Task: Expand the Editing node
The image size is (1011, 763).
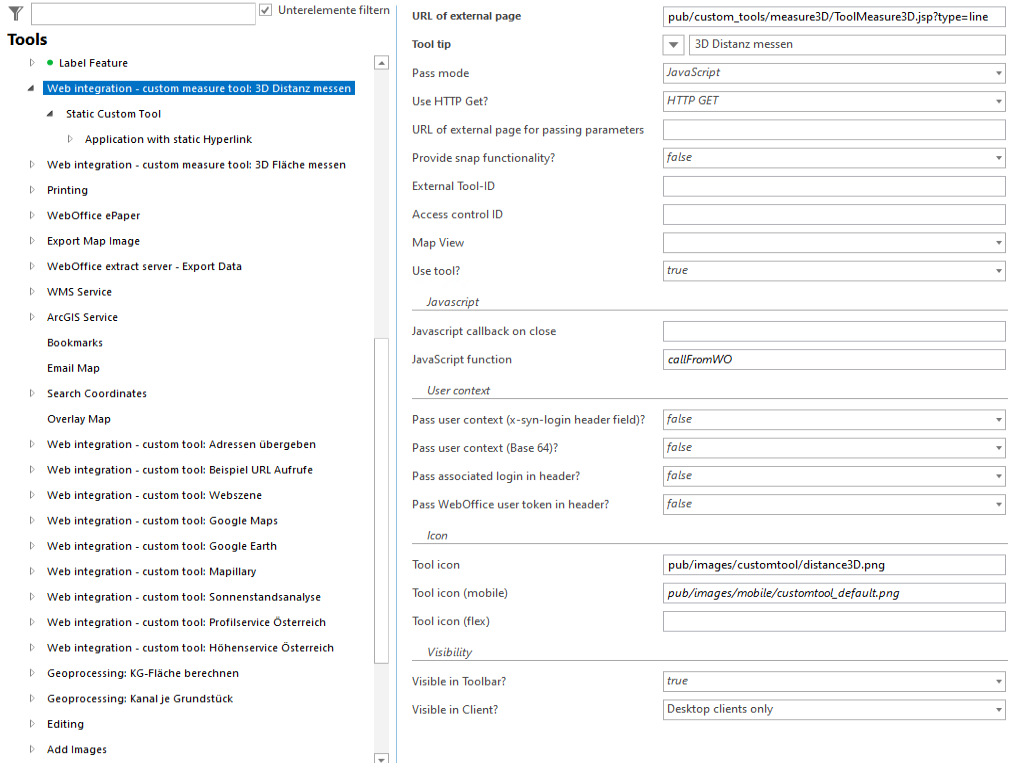Action: (31, 724)
